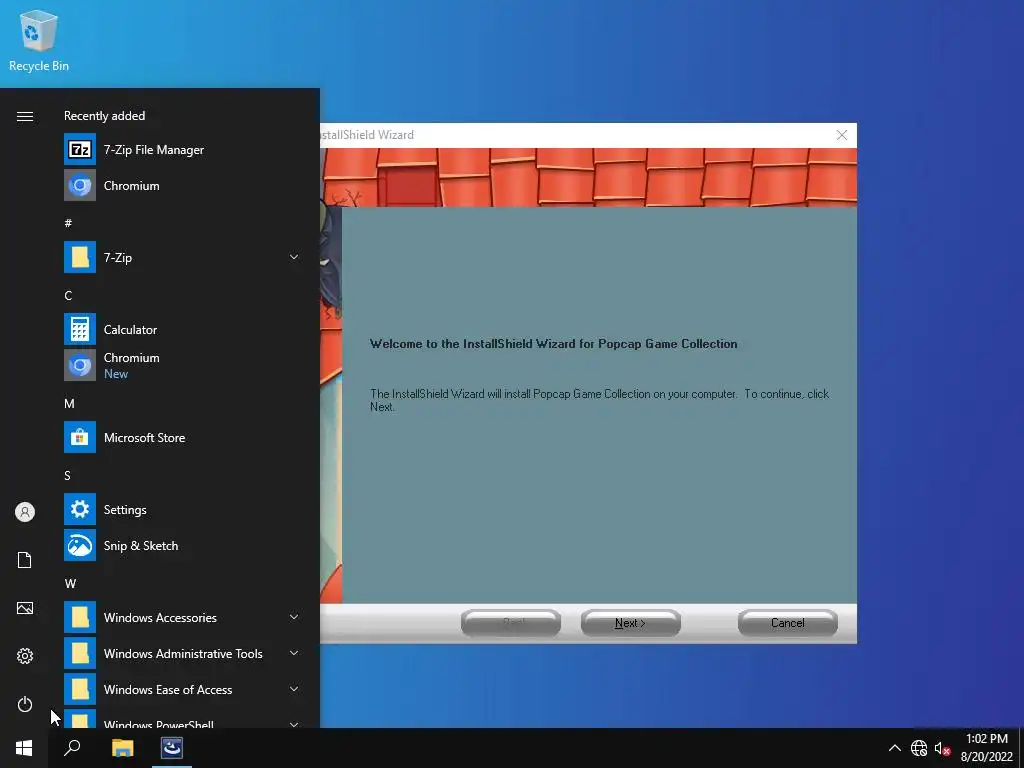Launch Chromium under Recently added
Viewport: 1024px width, 768px height.
[183, 185]
